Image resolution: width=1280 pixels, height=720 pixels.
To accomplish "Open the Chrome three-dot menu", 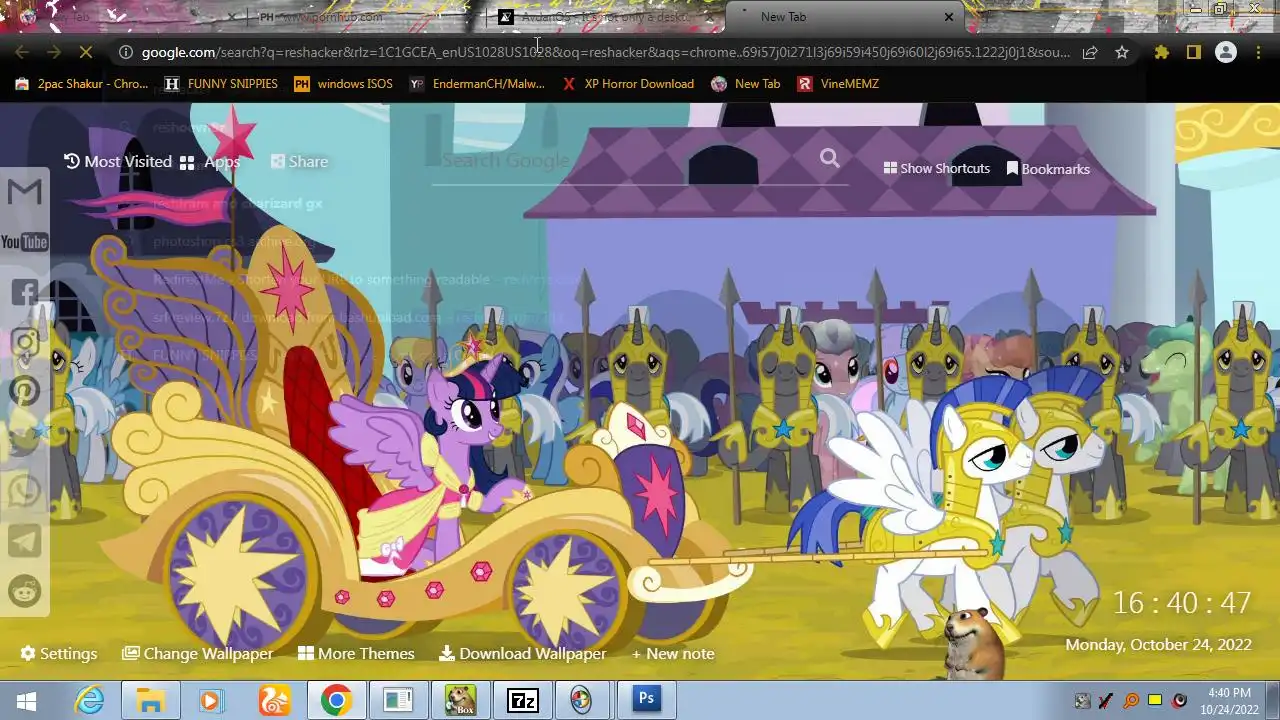I will click(1258, 52).
